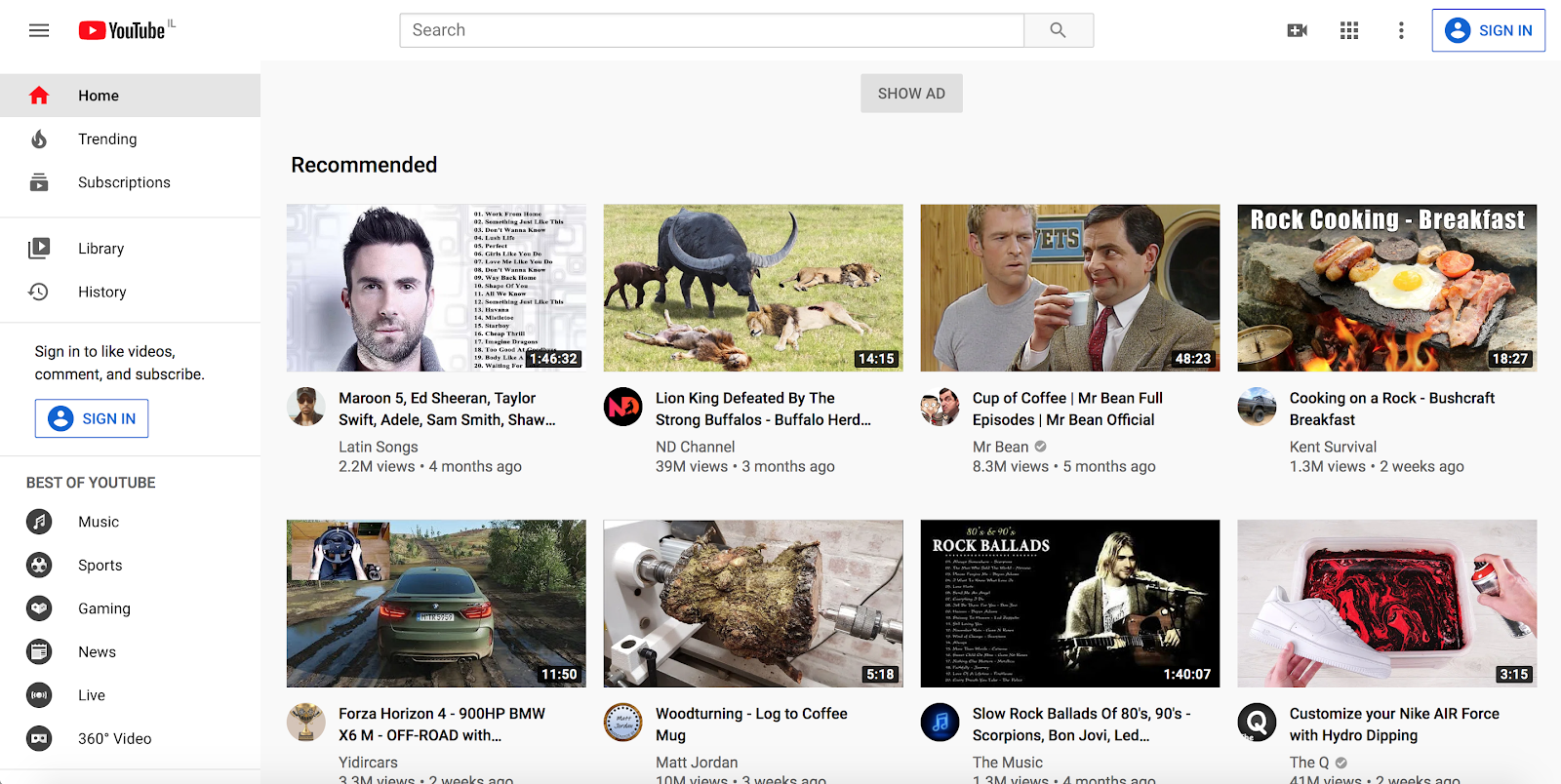
Task: Select the Trending label in the sidebar
Action: click(x=107, y=139)
